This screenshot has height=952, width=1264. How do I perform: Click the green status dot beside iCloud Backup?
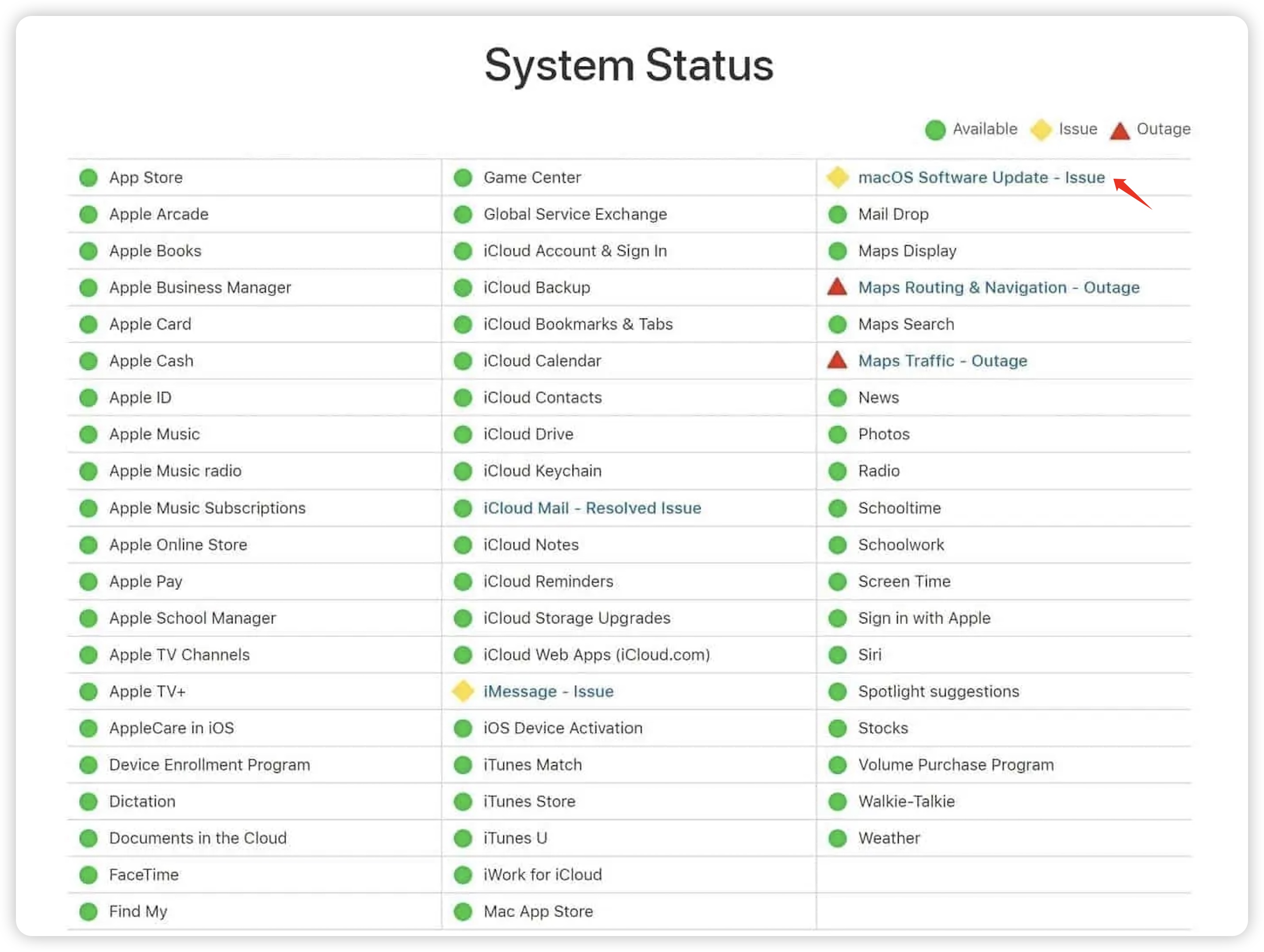[x=463, y=288]
